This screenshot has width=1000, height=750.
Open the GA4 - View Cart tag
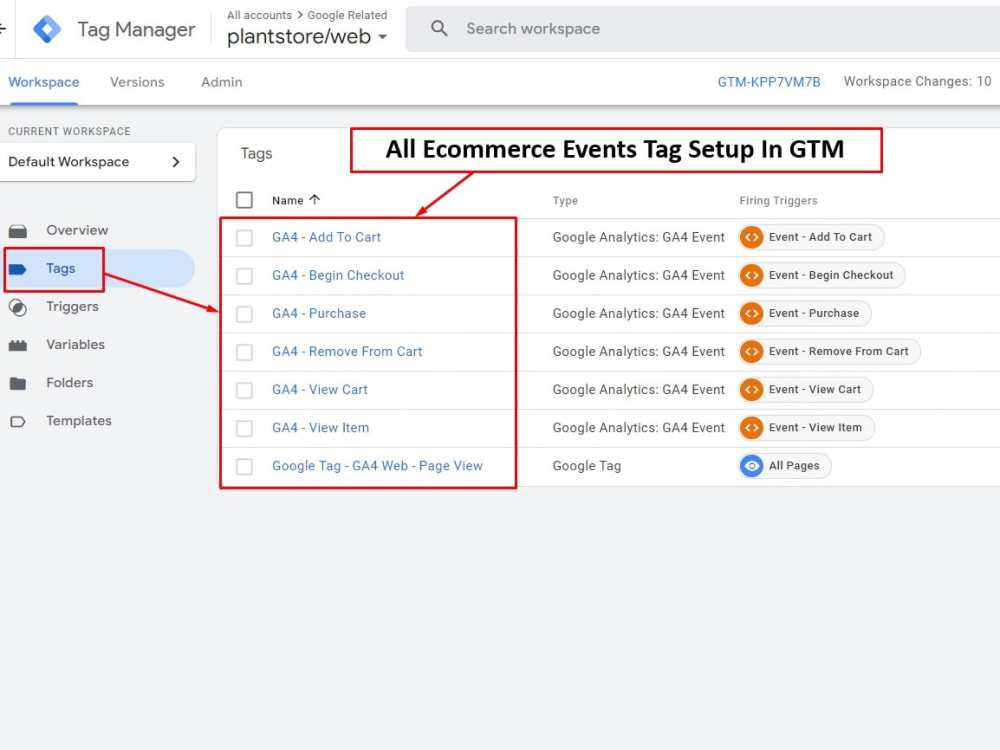(x=320, y=389)
